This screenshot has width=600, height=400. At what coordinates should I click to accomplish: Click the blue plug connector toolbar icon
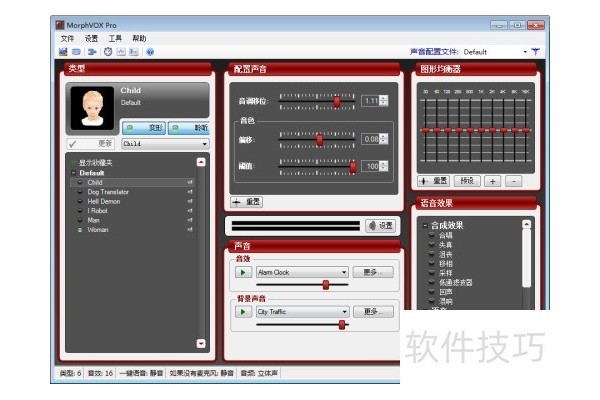point(92,52)
